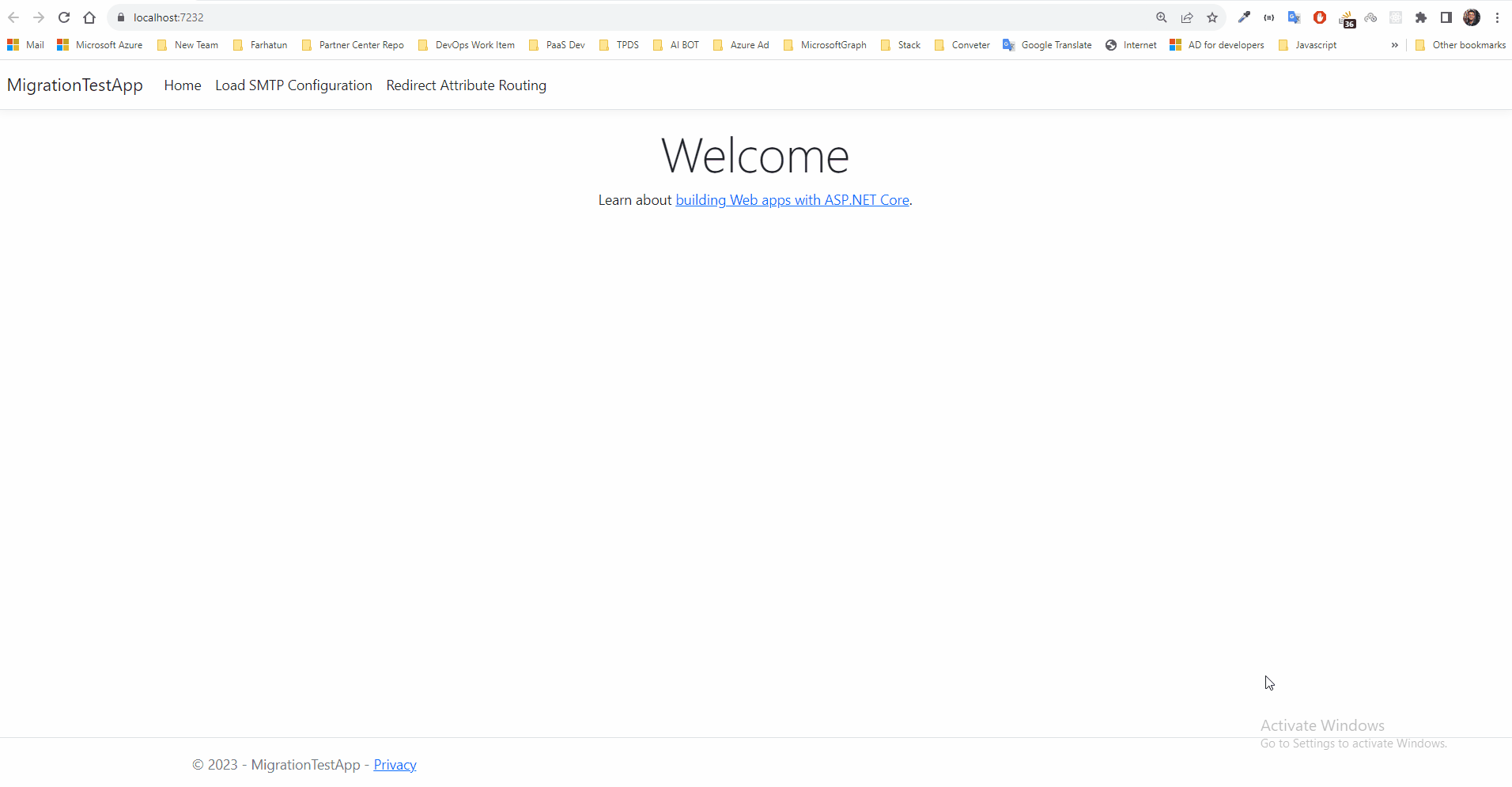Screen dimensions: 1512x787
Task: Bookmark this page with the star icon
Action: (x=1212, y=17)
